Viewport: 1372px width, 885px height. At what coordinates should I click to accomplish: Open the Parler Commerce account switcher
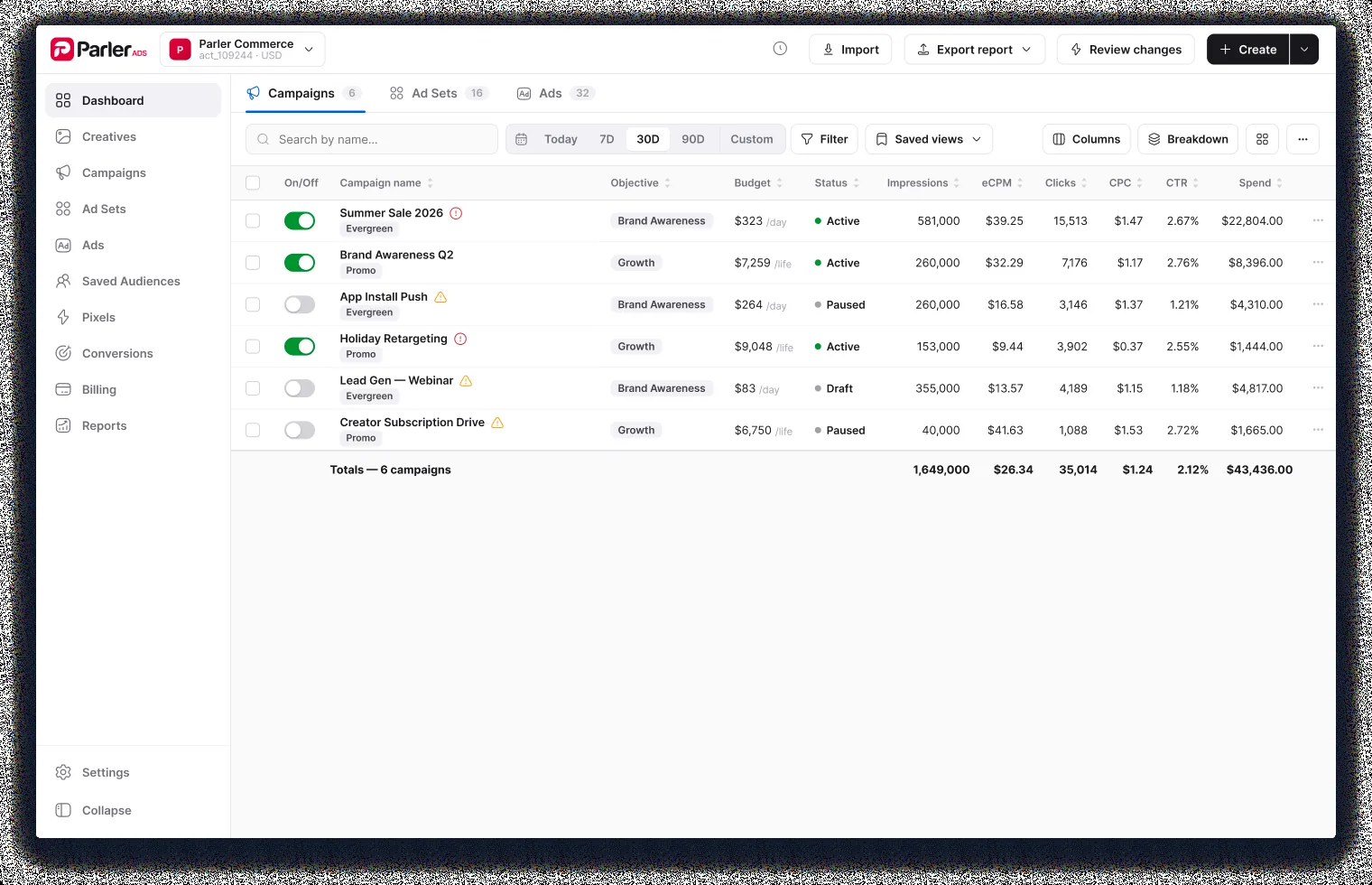pyautogui.click(x=243, y=49)
